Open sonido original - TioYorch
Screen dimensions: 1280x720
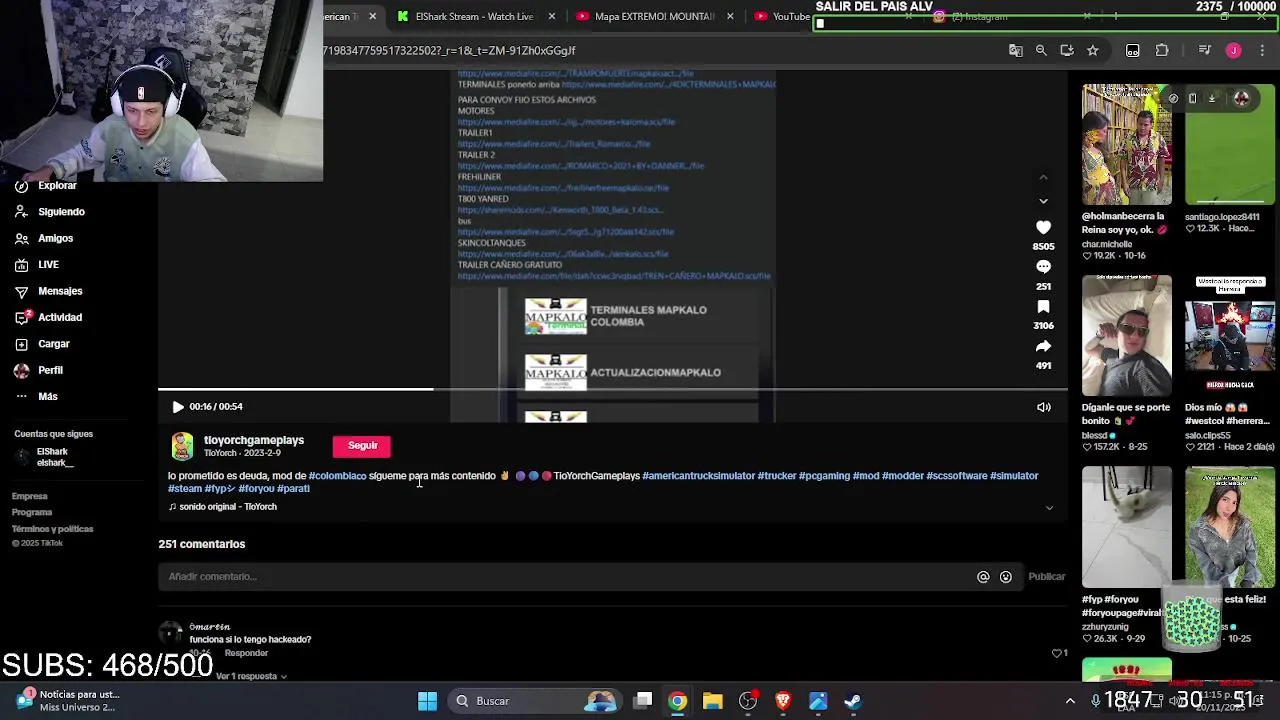pyautogui.click(x=223, y=507)
